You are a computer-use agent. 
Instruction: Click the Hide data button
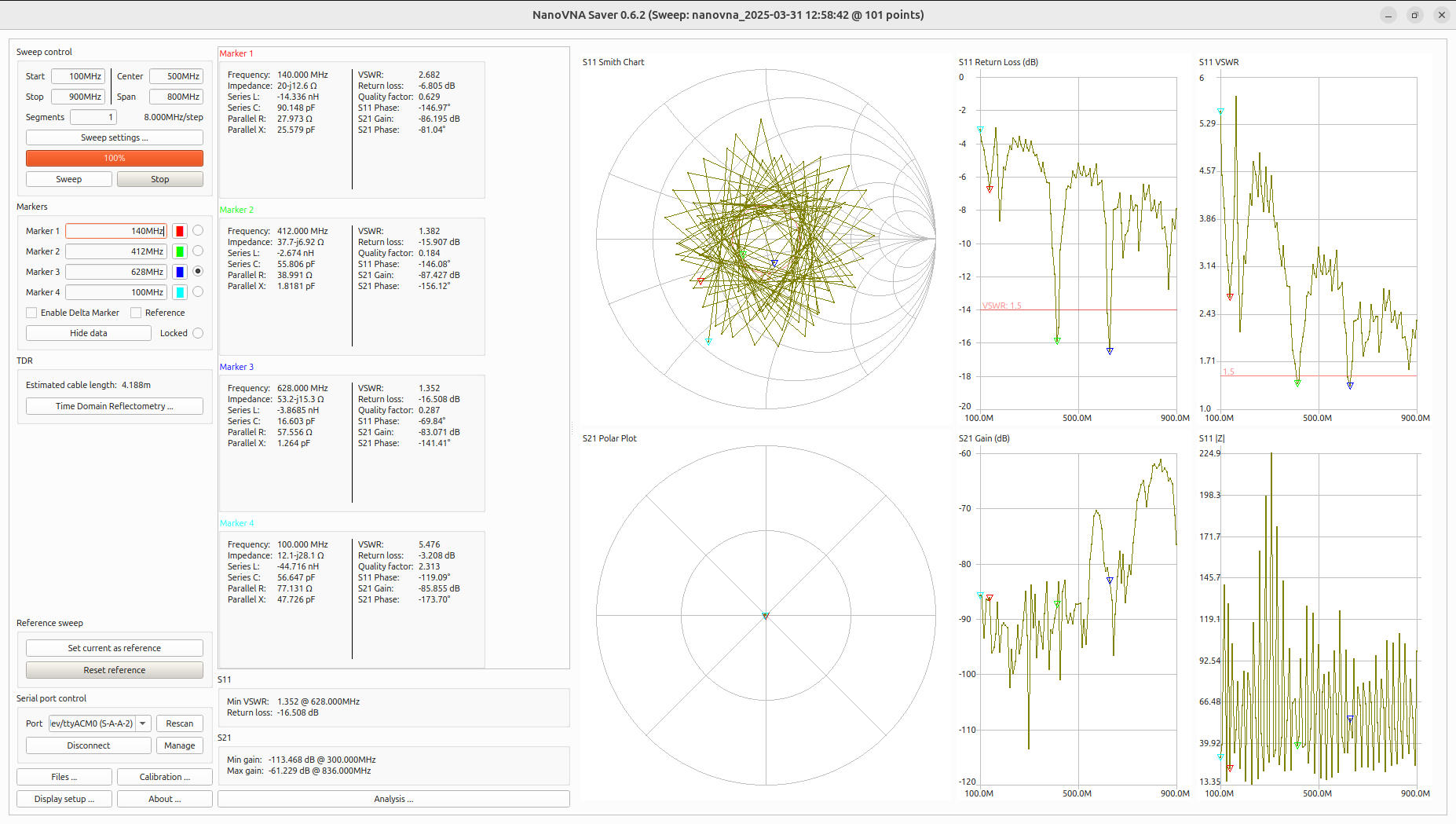(x=89, y=333)
